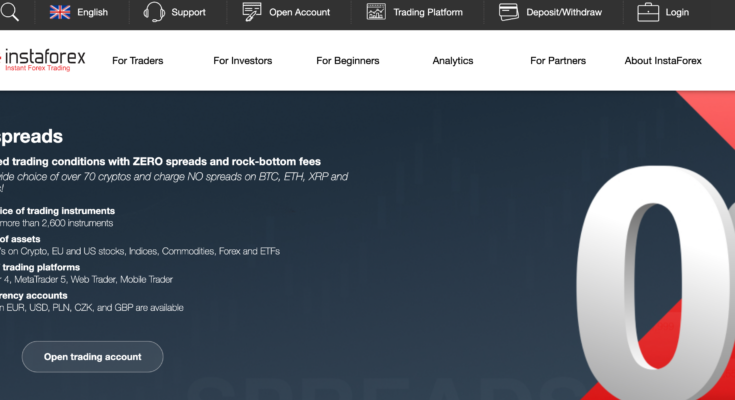Click the UK flag language icon

pos(60,12)
